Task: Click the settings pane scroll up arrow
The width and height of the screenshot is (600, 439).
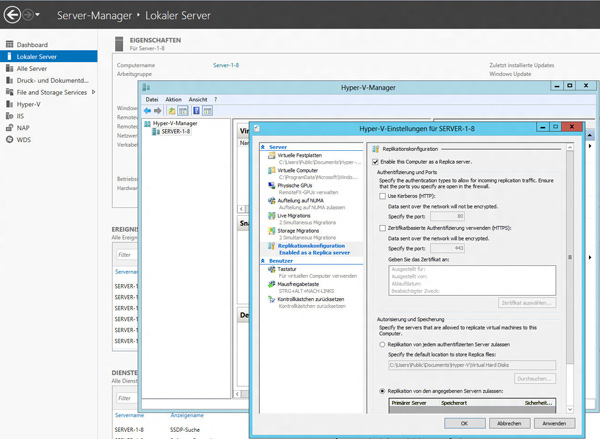Action: tap(570, 147)
